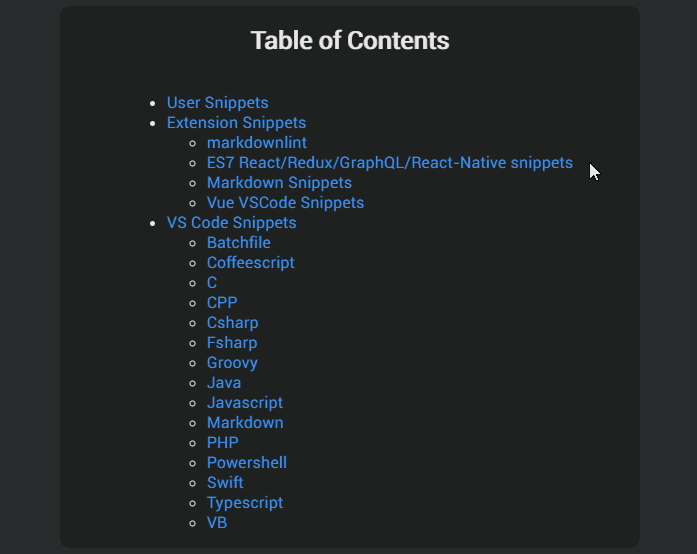The image size is (697, 554).
Task: Click the Java link
Action: tap(224, 383)
